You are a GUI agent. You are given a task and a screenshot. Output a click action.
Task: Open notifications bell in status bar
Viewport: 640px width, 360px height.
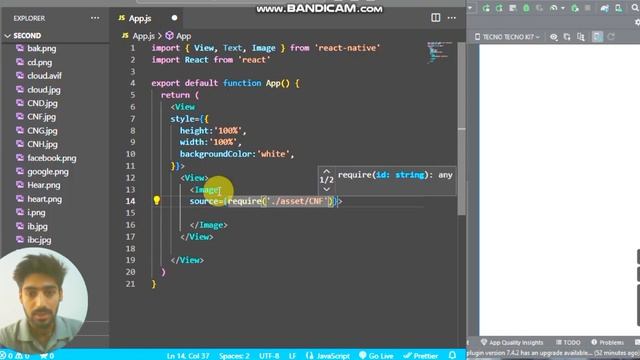[x=452, y=356]
